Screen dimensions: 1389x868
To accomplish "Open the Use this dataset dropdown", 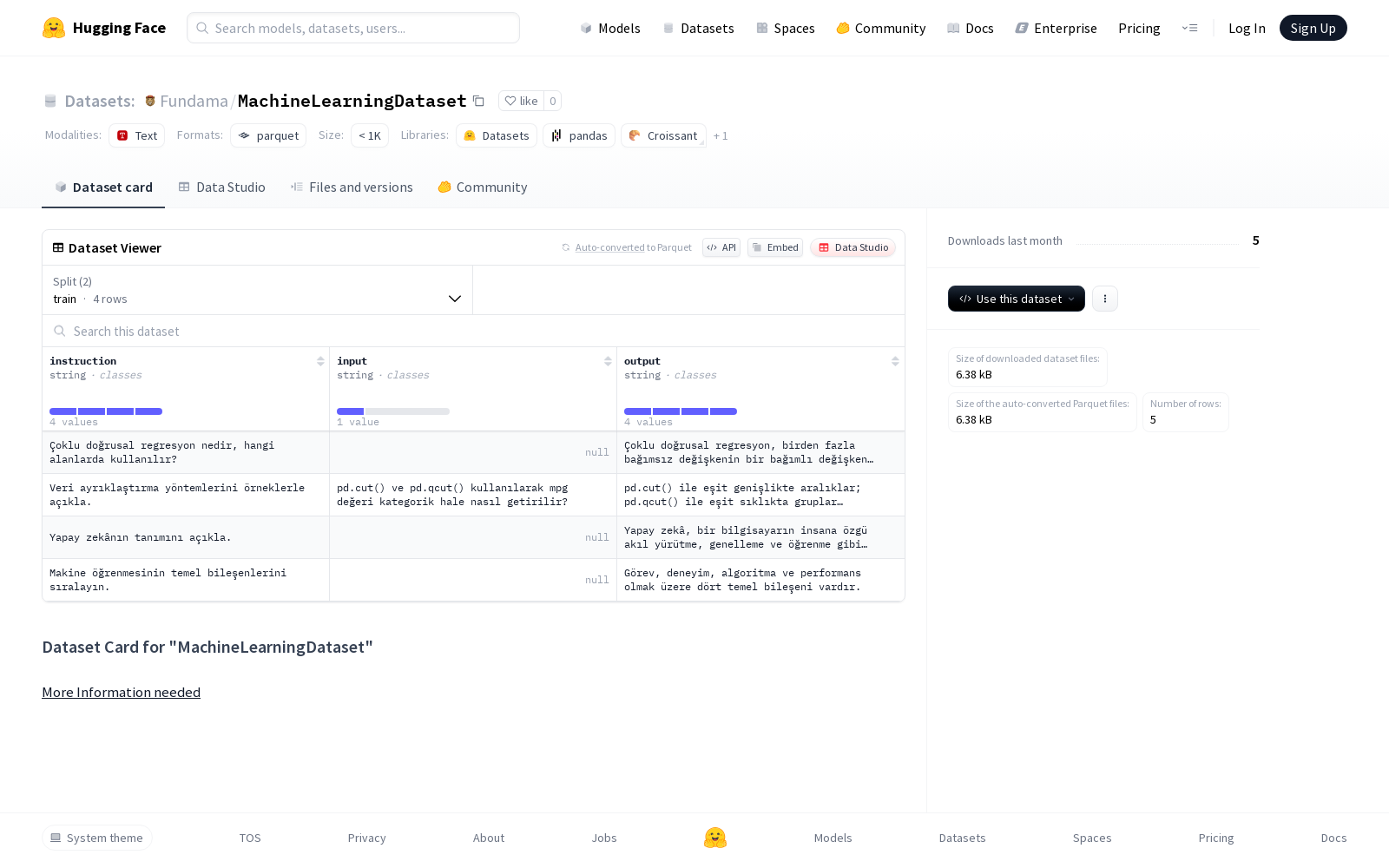I will click(x=1017, y=299).
